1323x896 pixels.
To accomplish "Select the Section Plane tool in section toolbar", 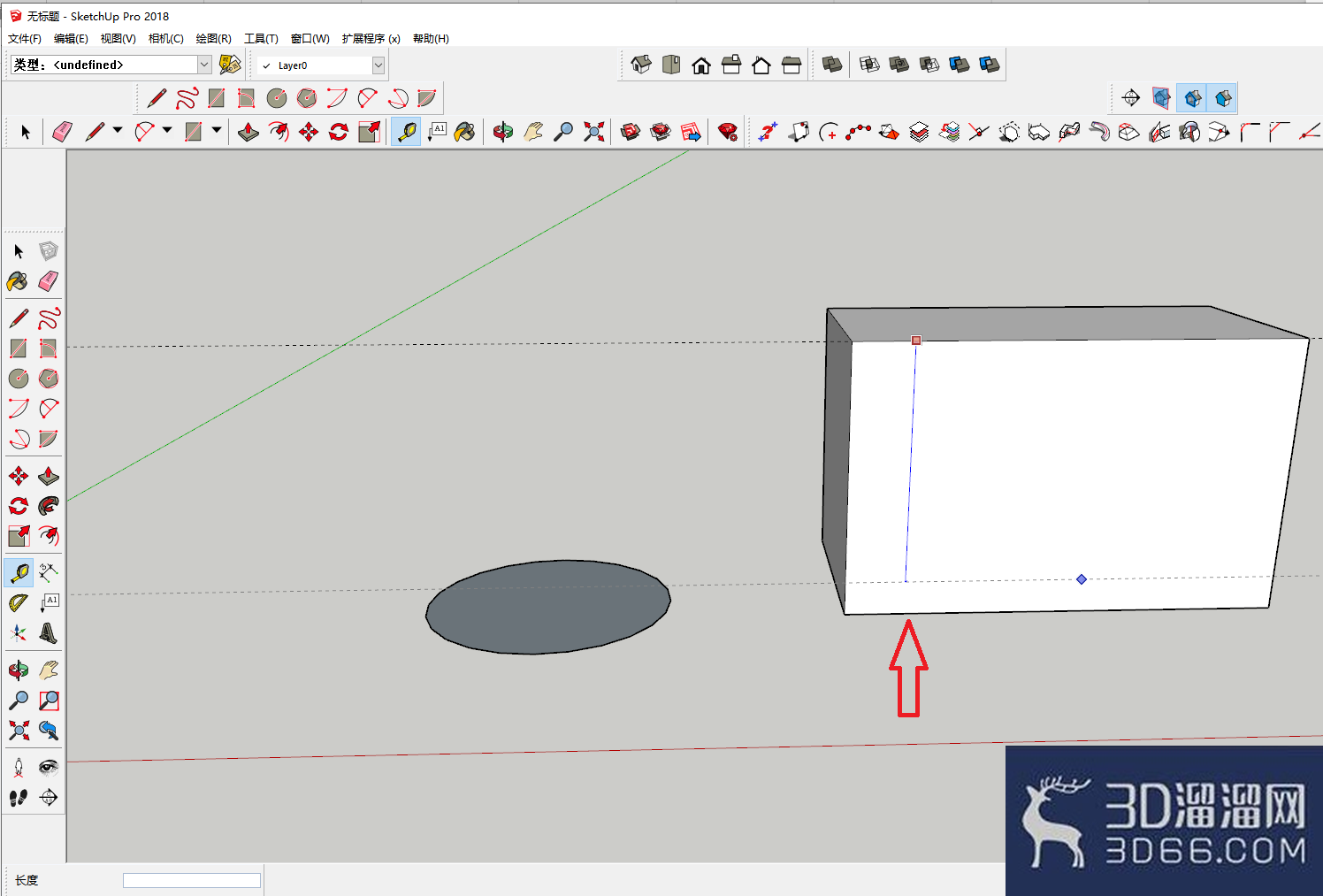I will coord(1131,98).
